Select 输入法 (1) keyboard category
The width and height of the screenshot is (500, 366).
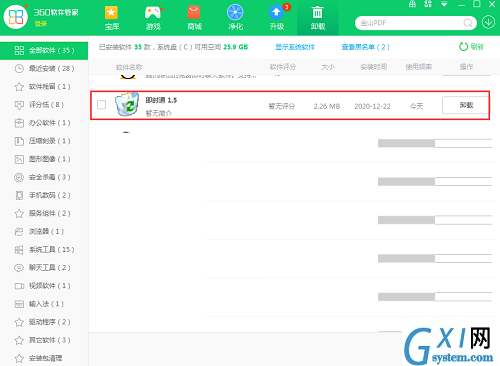click(x=44, y=304)
